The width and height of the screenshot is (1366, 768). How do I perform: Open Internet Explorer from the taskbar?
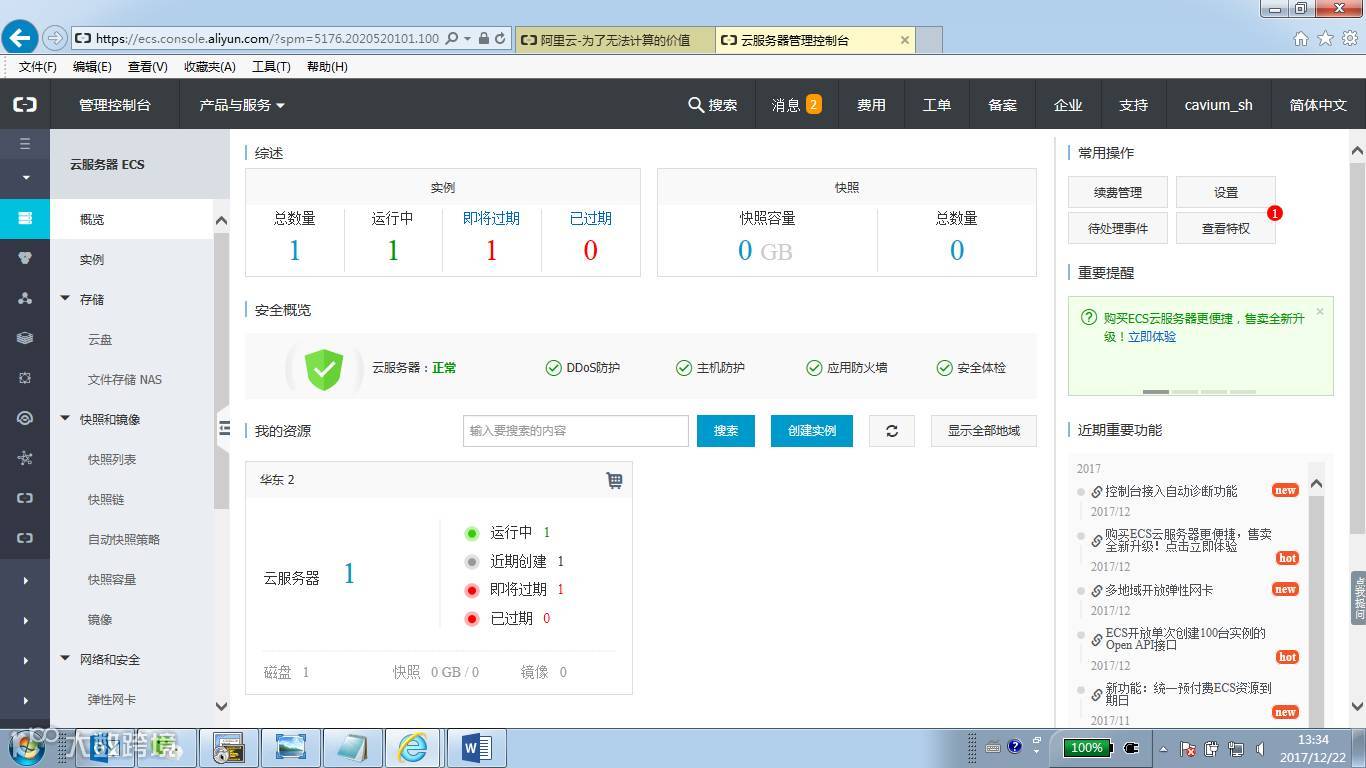412,748
